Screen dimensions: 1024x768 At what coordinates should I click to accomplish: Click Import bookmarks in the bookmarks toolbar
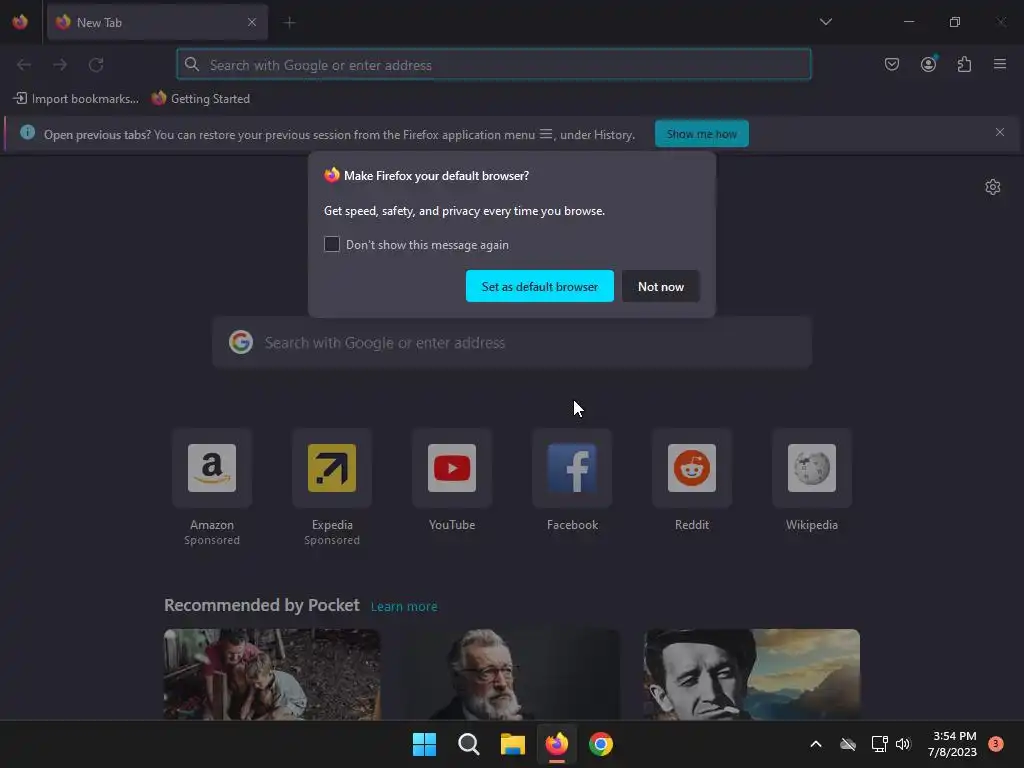(76, 99)
